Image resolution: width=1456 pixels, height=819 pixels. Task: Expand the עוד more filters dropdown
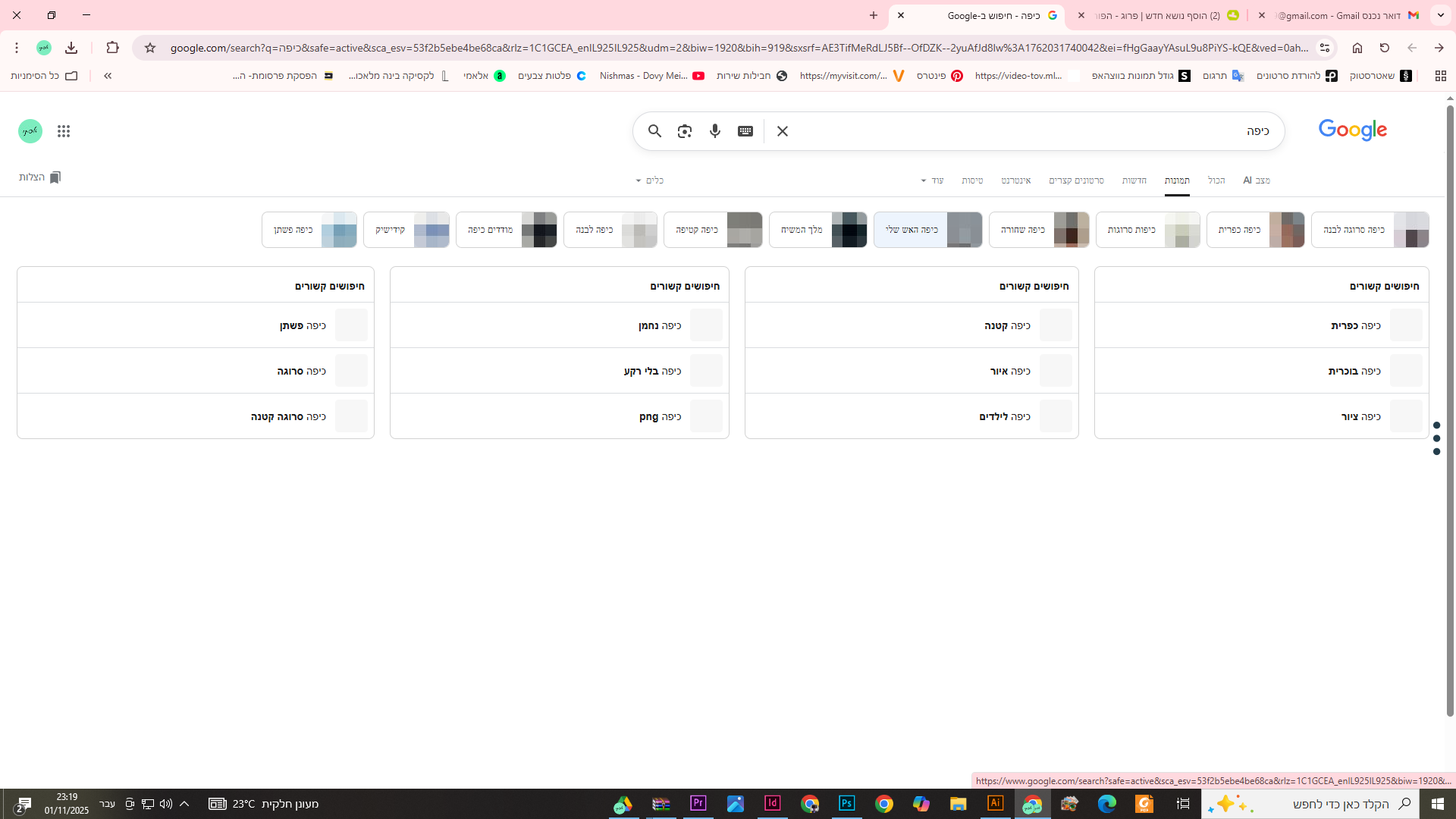click(x=933, y=180)
